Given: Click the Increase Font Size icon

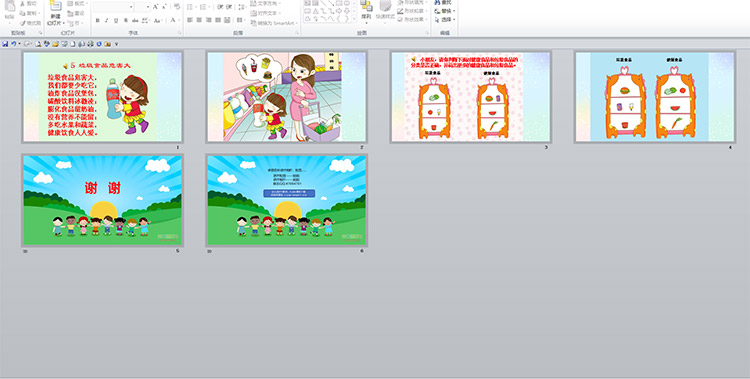Looking at the screenshot, I should pos(155,7).
